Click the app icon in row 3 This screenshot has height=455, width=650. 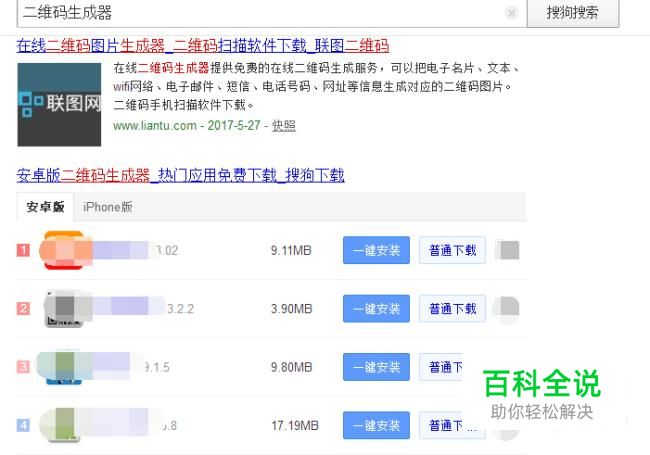[x=63, y=368]
